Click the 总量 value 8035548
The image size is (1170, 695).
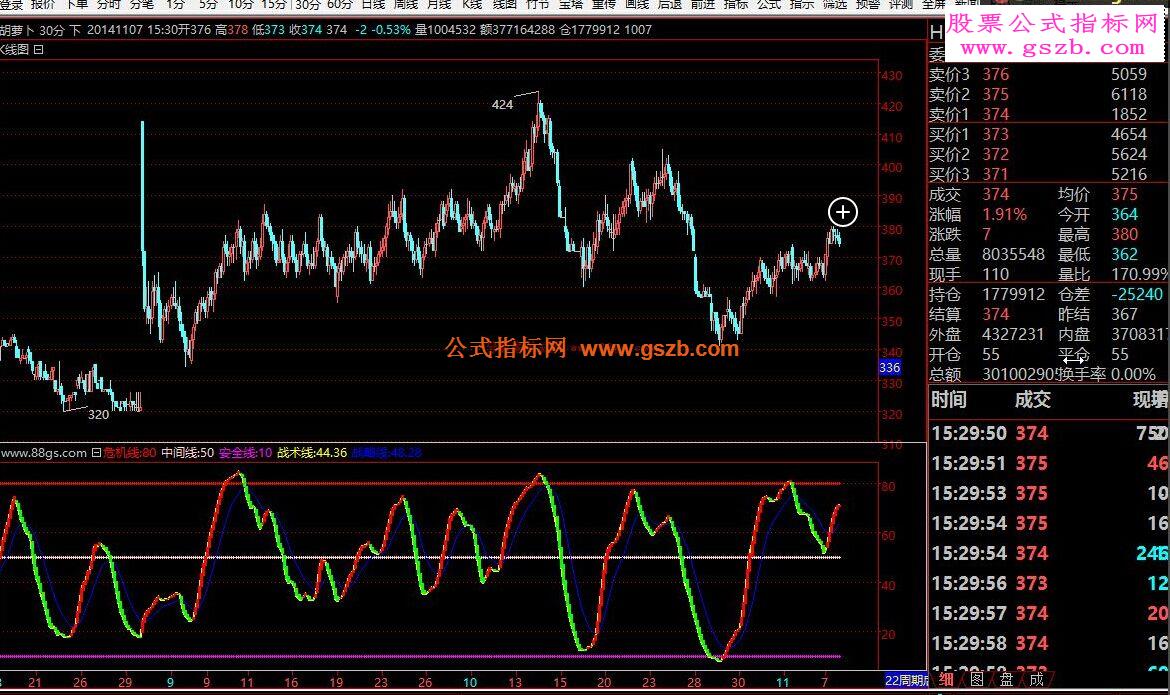click(1013, 255)
